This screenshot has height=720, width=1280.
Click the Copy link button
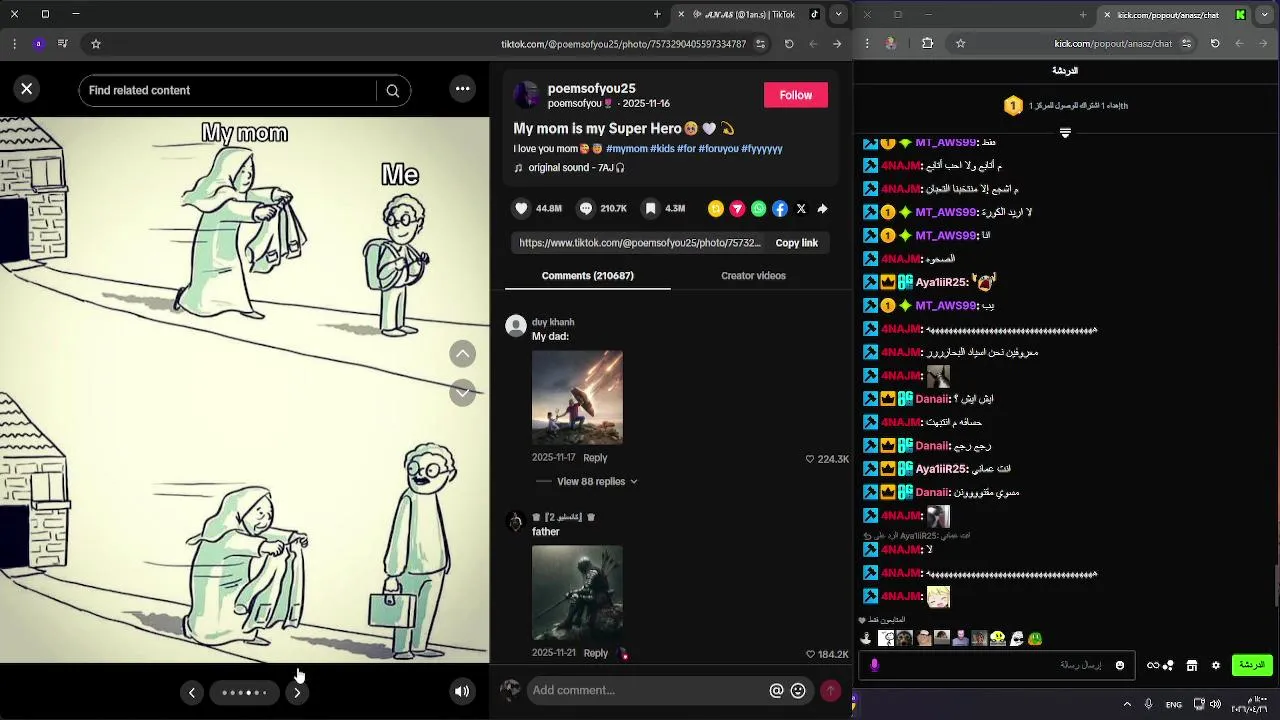(x=796, y=243)
